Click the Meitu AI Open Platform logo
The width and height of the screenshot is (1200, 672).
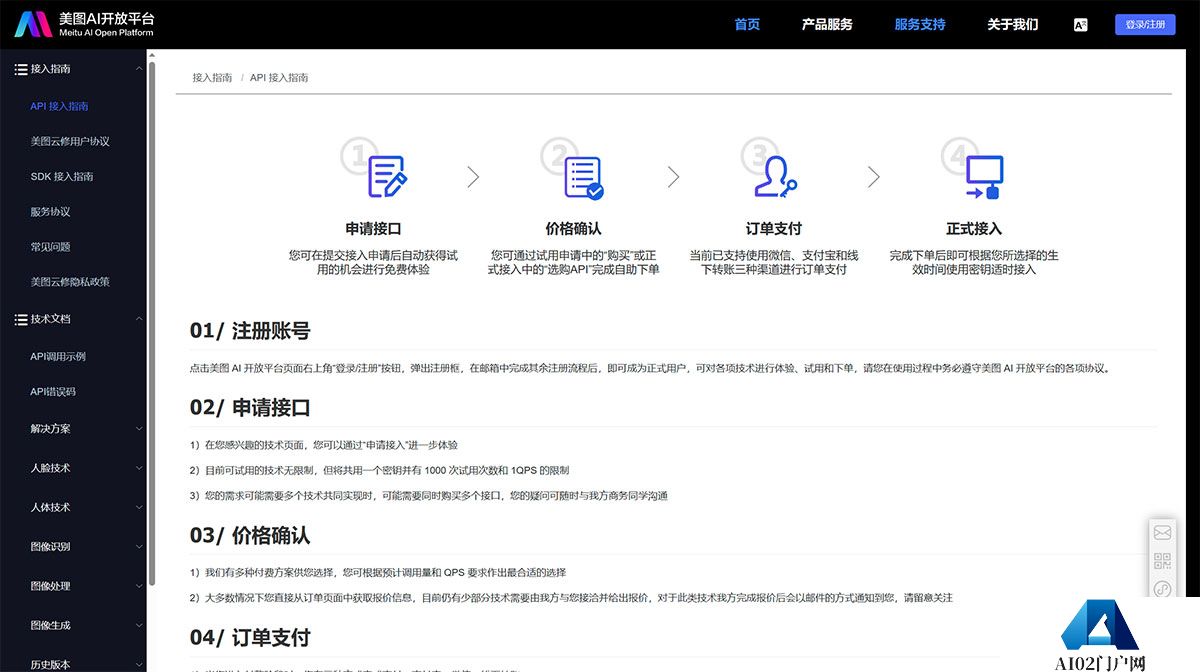click(x=84, y=25)
